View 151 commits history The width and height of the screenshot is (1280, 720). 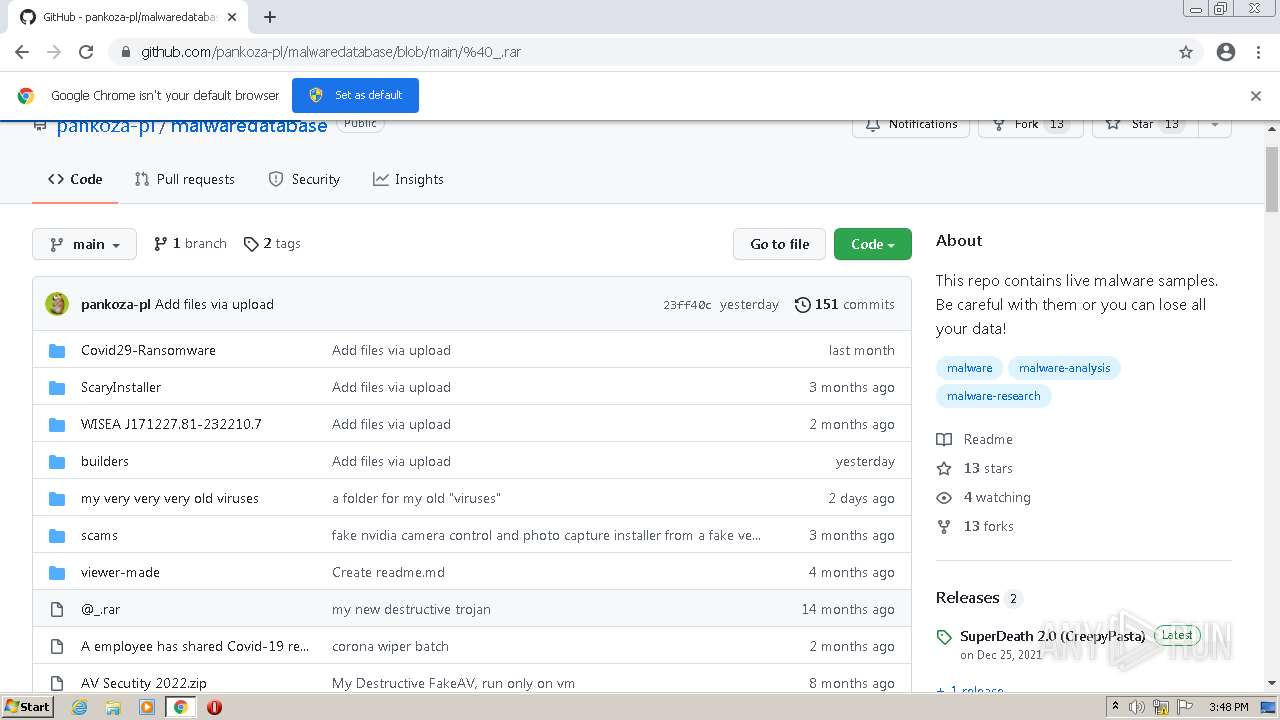point(845,304)
